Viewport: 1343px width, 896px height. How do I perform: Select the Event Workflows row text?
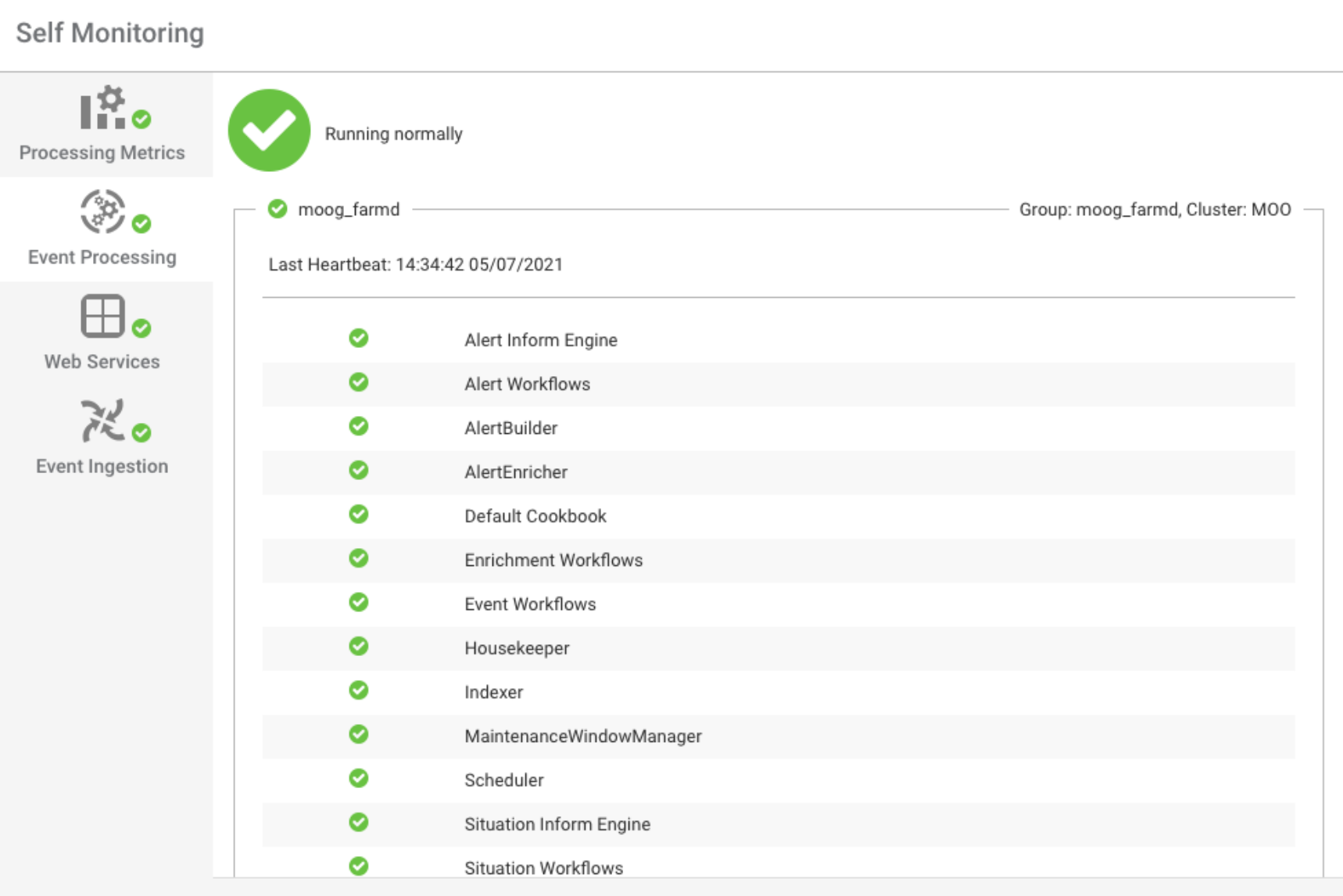530,604
